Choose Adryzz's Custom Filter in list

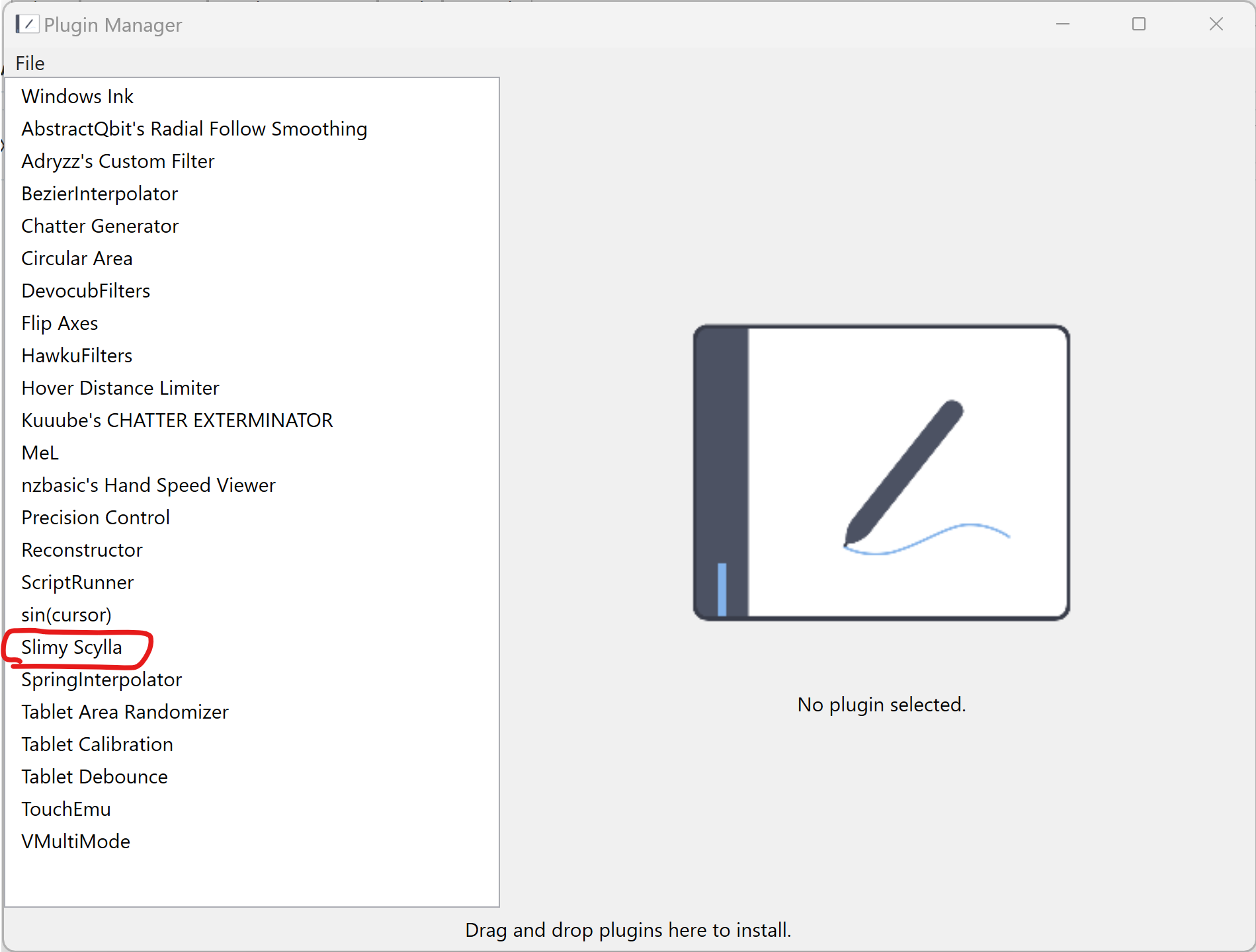[x=118, y=161]
